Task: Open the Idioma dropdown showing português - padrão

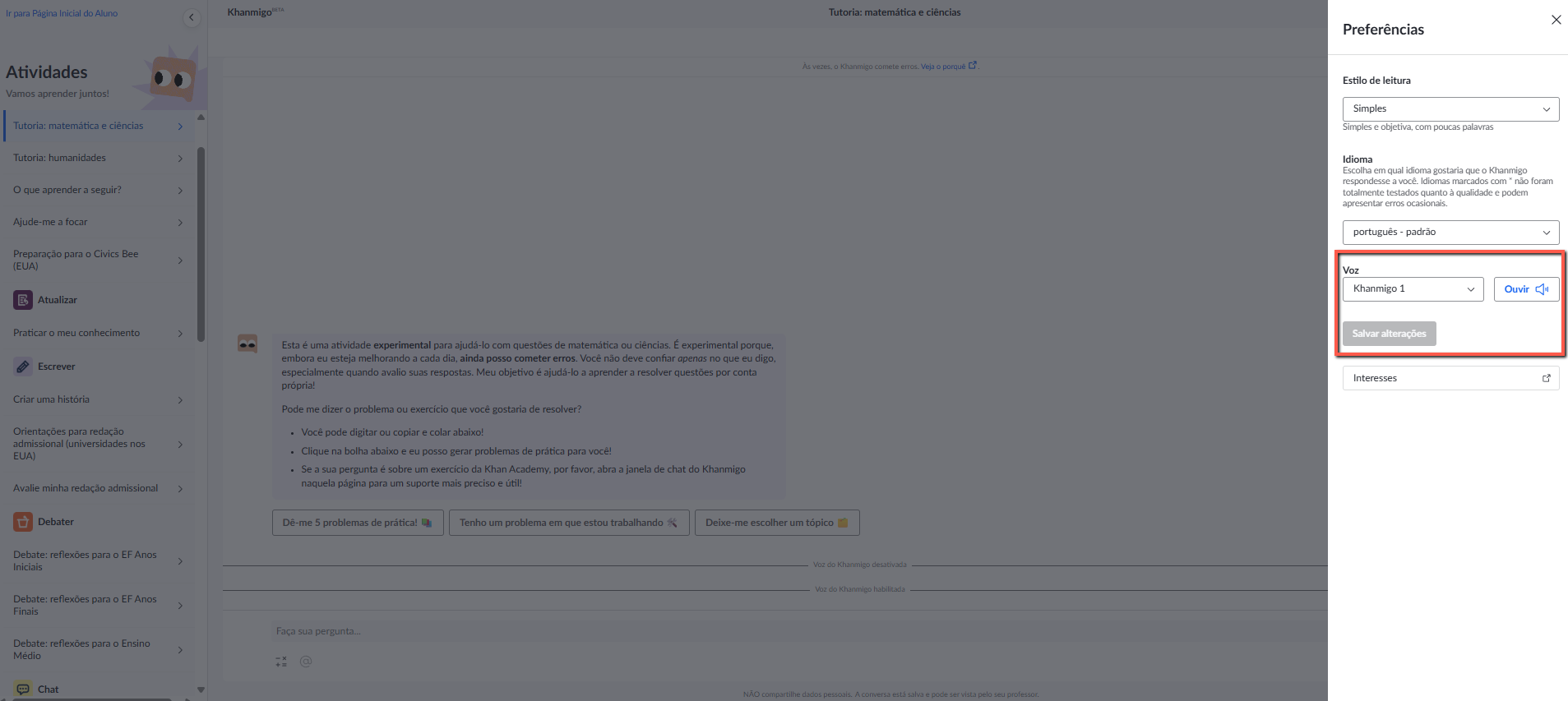Action: pyautogui.click(x=1450, y=232)
